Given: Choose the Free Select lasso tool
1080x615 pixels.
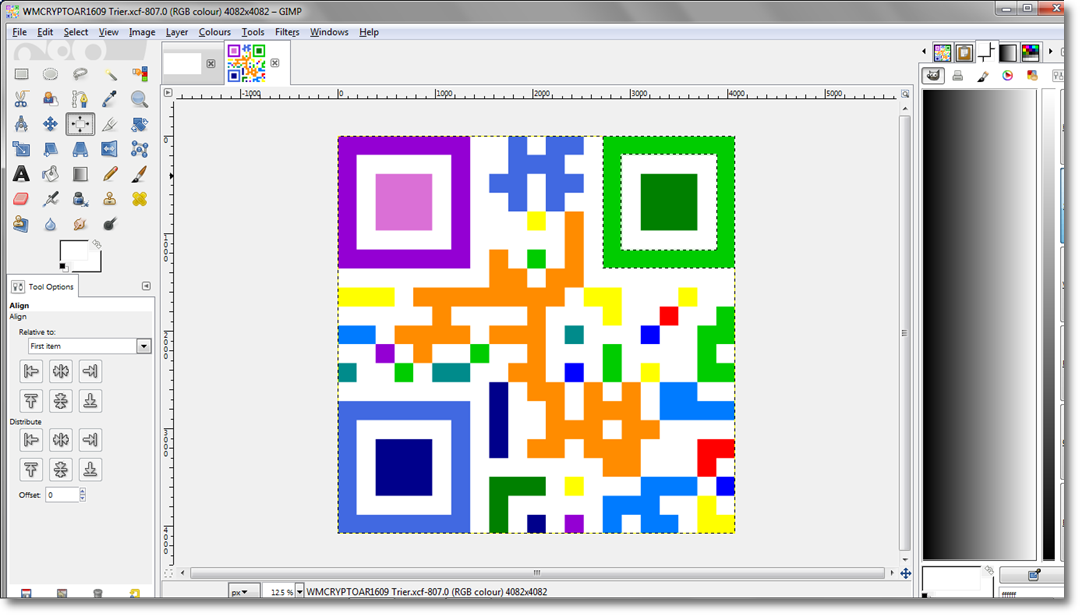Looking at the screenshot, I should 80,74.
